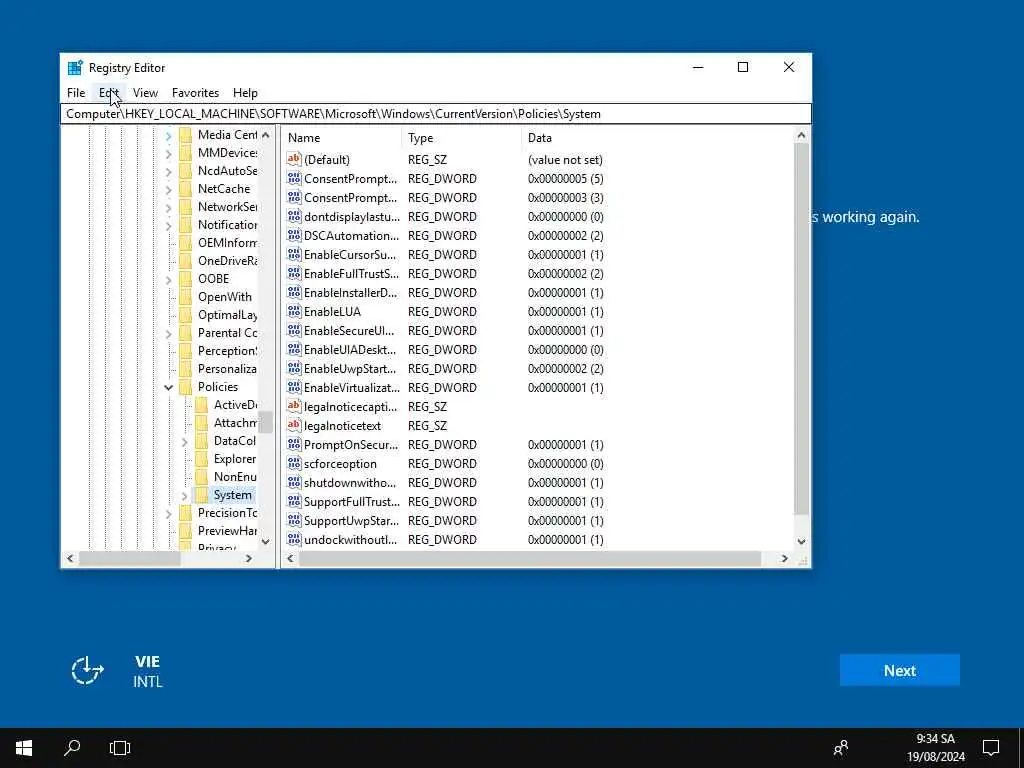Click the '(value not set)' data cell
The image size is (1024, 768).
click(565, 160)
